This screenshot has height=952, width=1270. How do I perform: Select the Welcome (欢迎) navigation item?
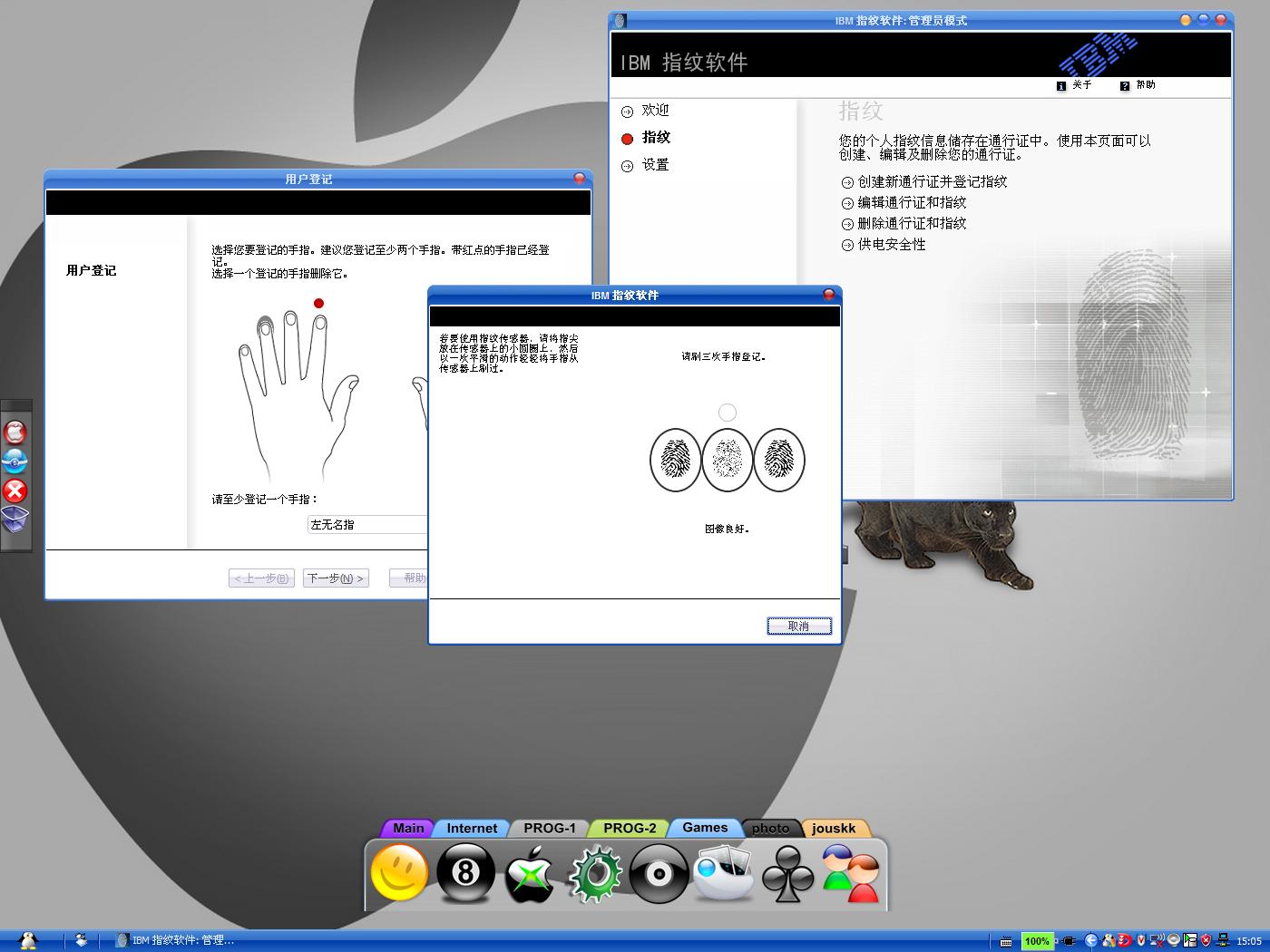tap(645, 111)
